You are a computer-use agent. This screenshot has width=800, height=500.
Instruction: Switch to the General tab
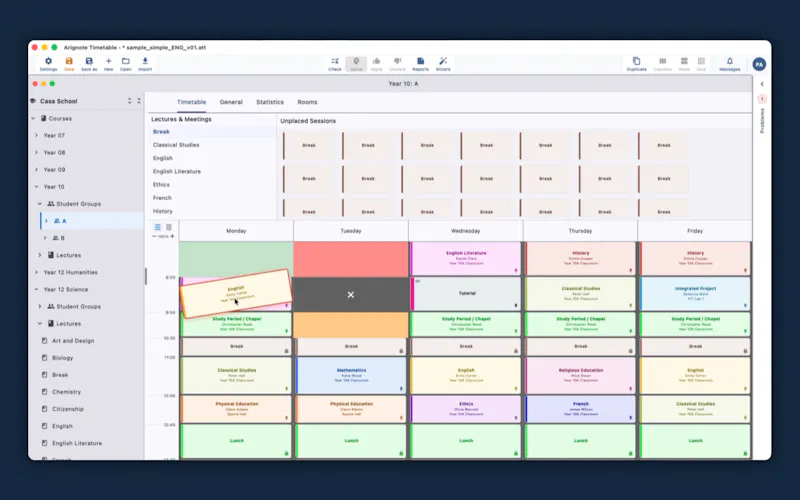(x=231, y=102)
